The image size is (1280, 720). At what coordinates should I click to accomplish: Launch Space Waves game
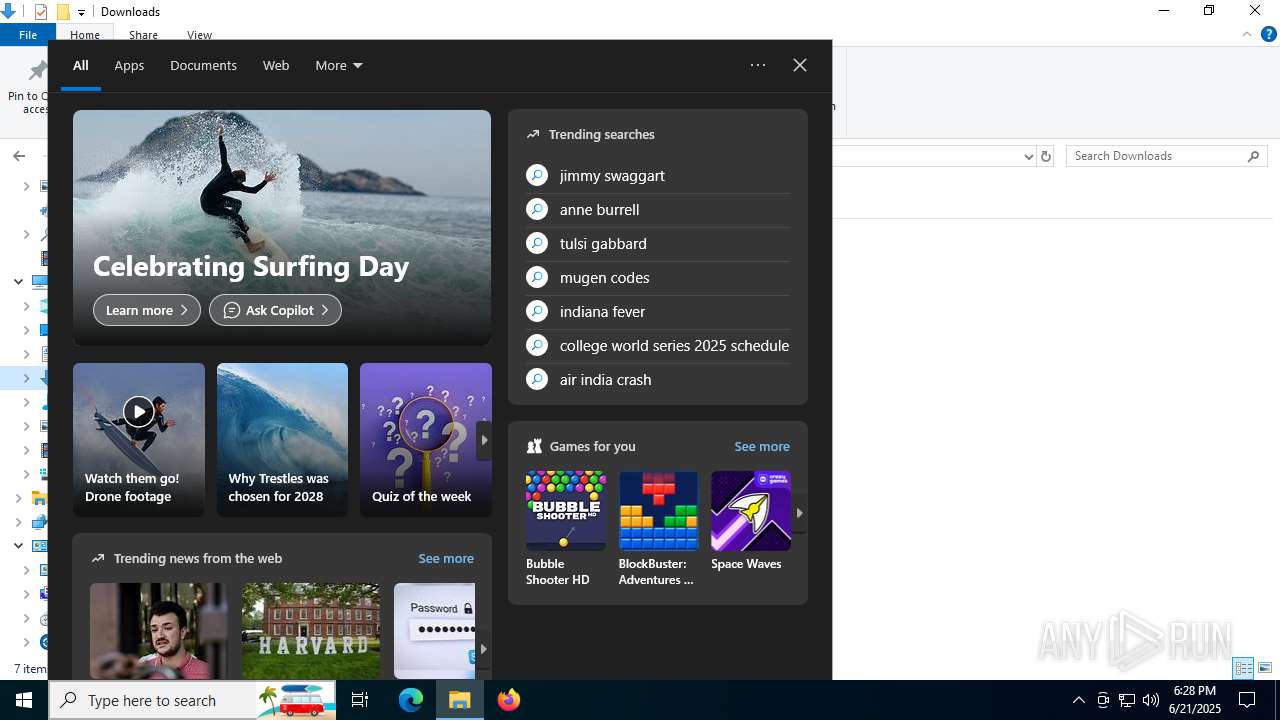[x=751, y=521]
